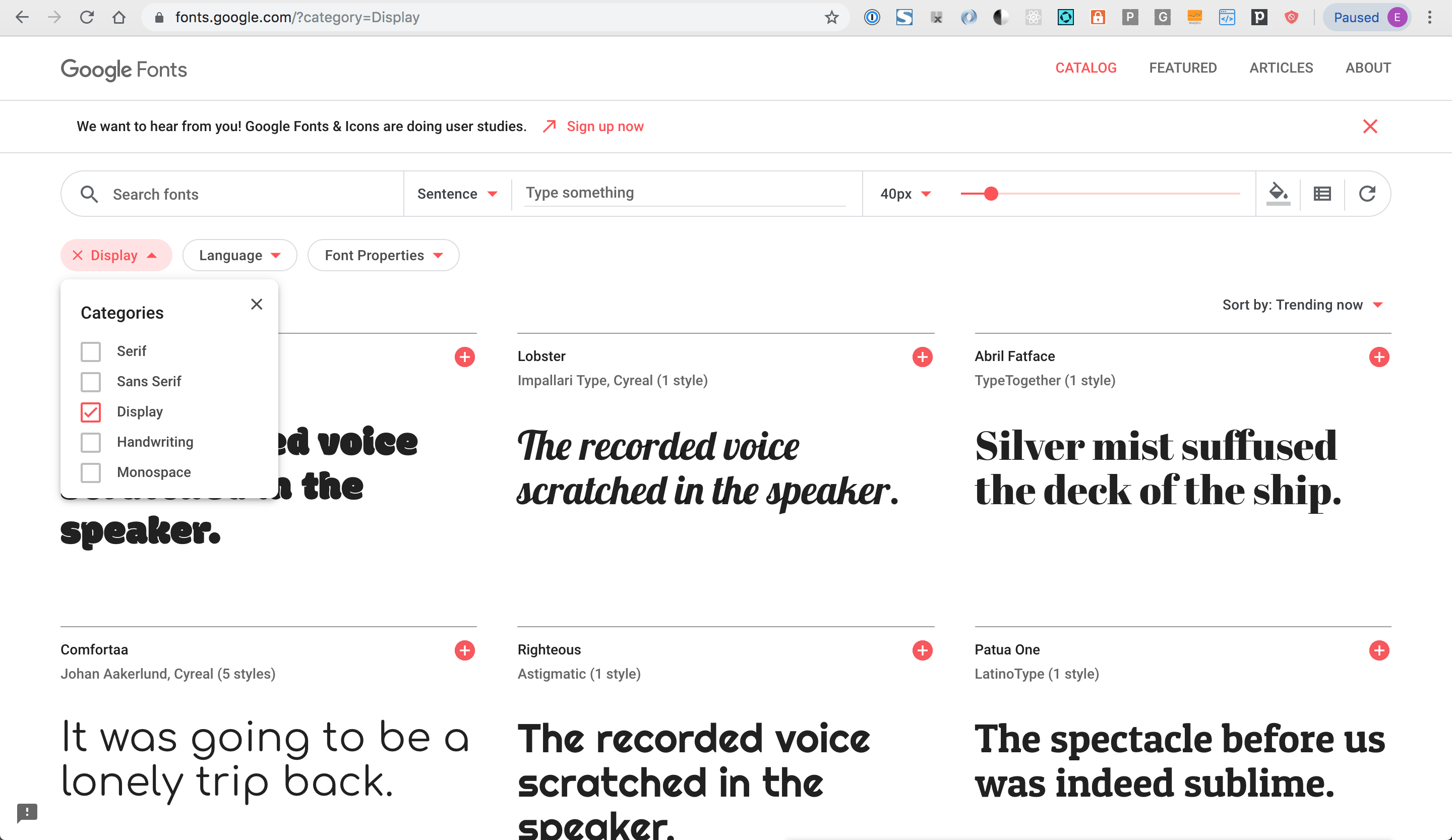Click the browser address bar URL
This screenshot has width=1452, height=840.
[x=297, y=17]
